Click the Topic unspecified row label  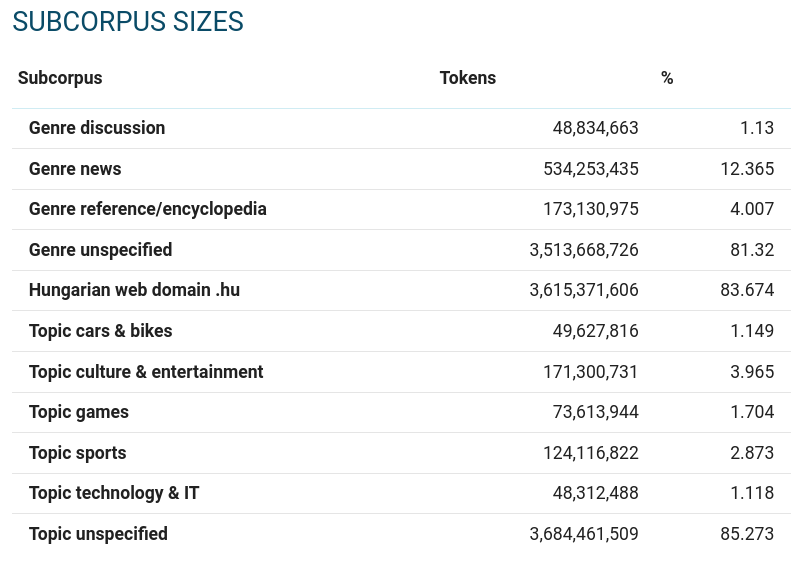pyautogui.click(x=98, y=534)
